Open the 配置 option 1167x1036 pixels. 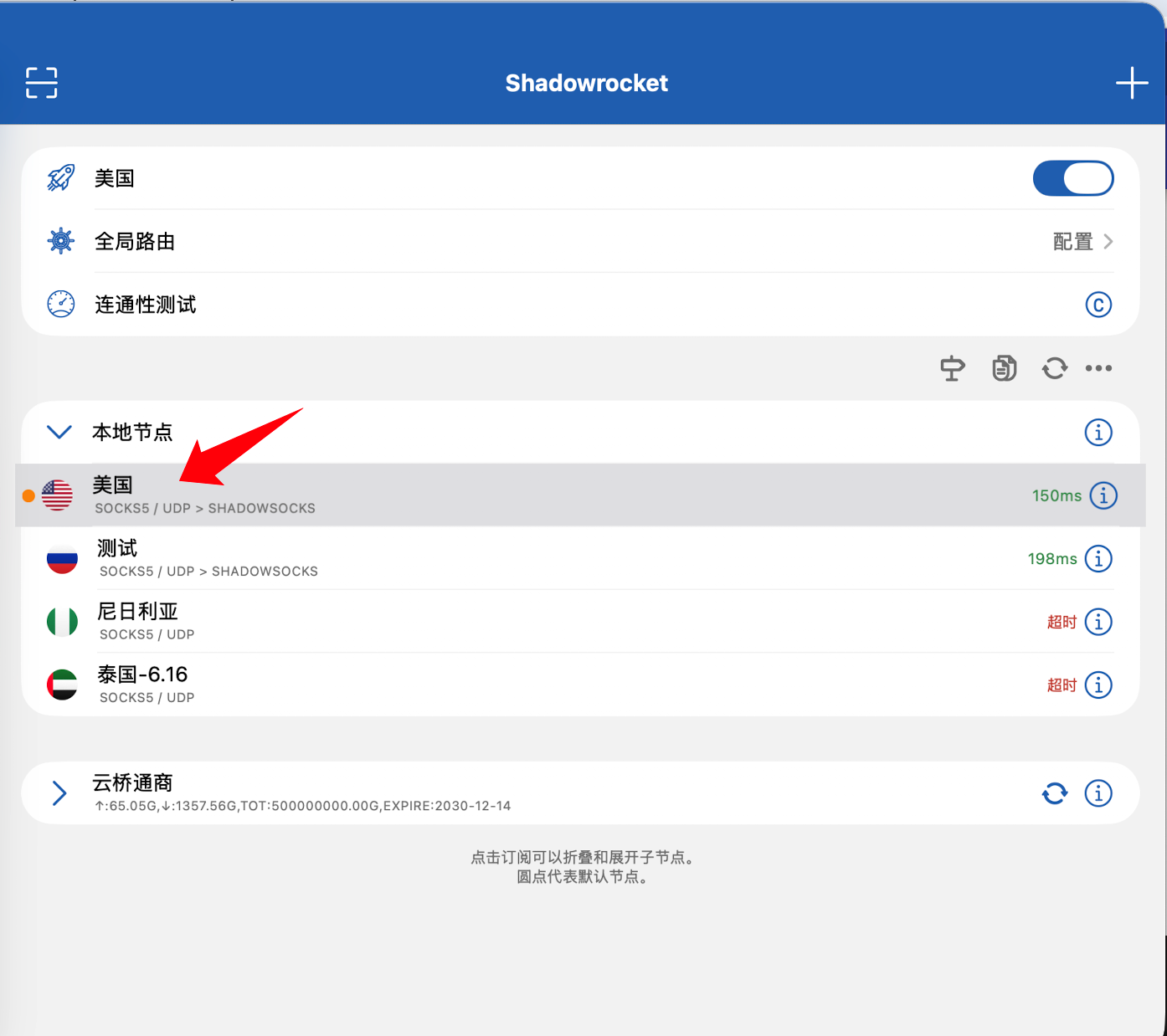1073,242
